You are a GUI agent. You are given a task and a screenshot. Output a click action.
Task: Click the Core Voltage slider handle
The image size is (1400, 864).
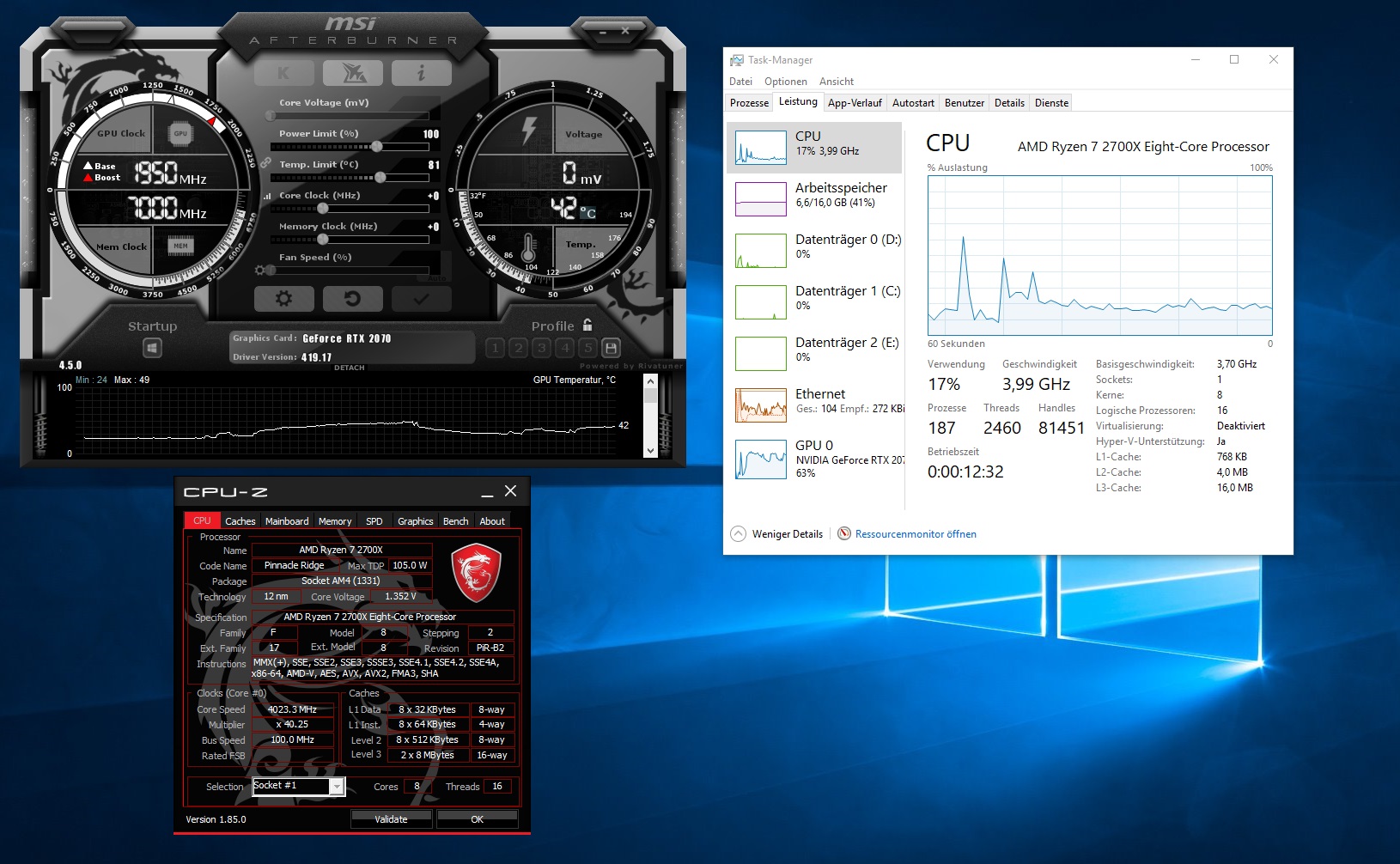tap(271, 115)
